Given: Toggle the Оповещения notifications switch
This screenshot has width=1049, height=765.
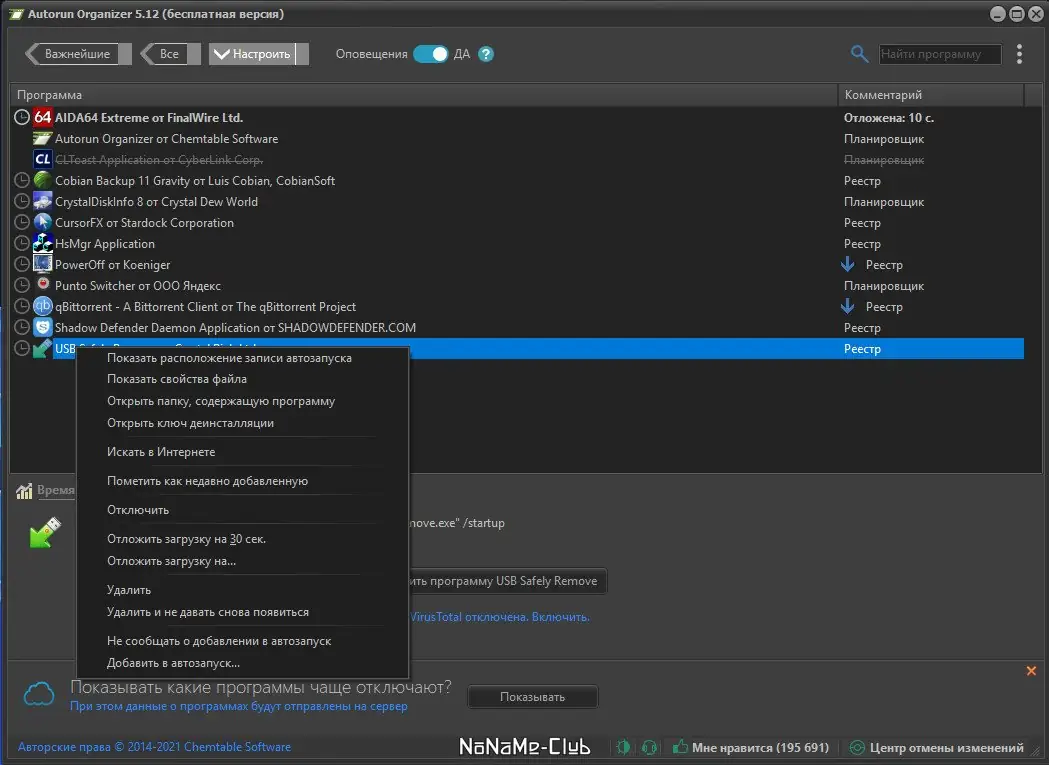Looking at the screenshot, I should coord(430,54).
